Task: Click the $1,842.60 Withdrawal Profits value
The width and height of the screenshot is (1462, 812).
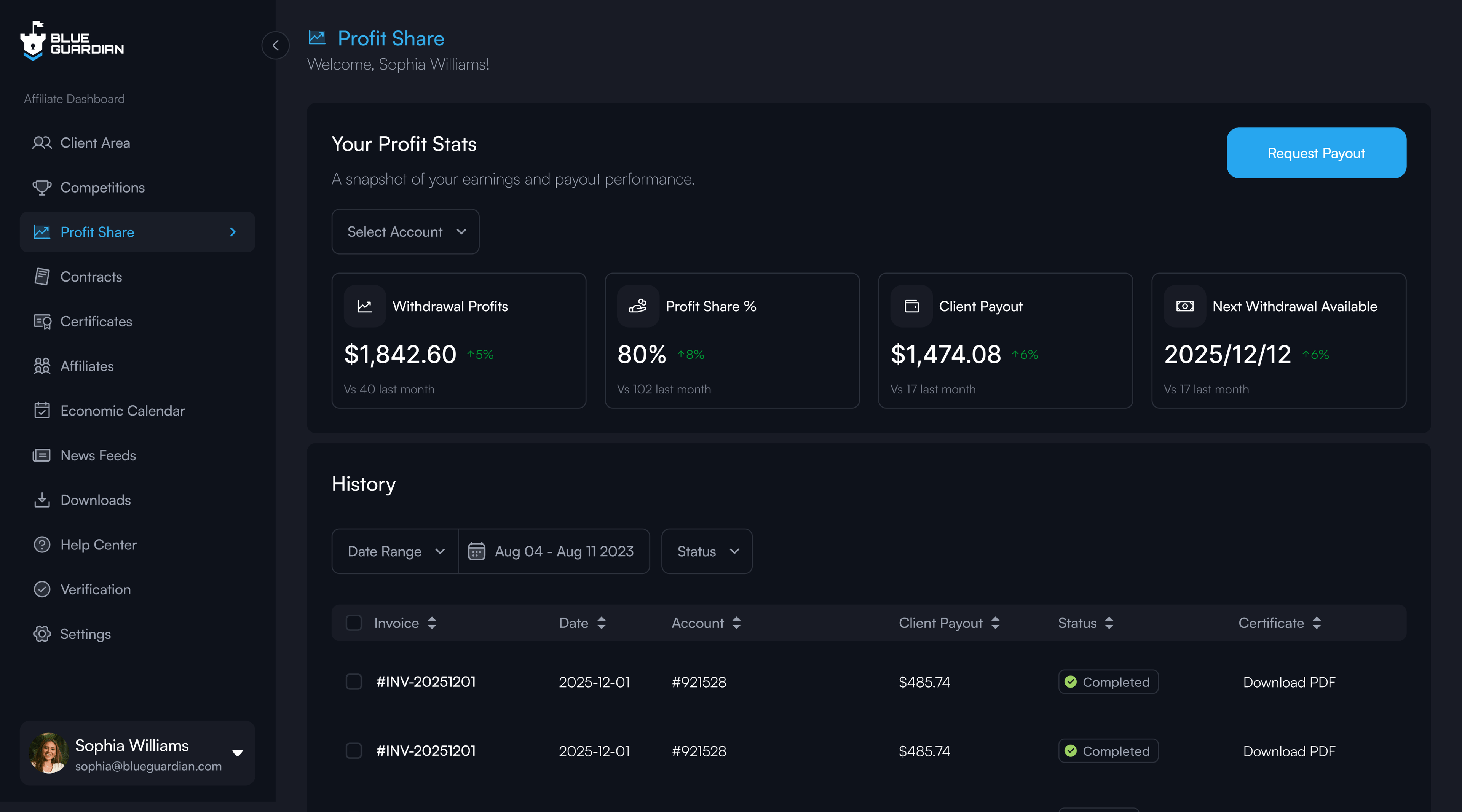Action: [x=399, y=354]
